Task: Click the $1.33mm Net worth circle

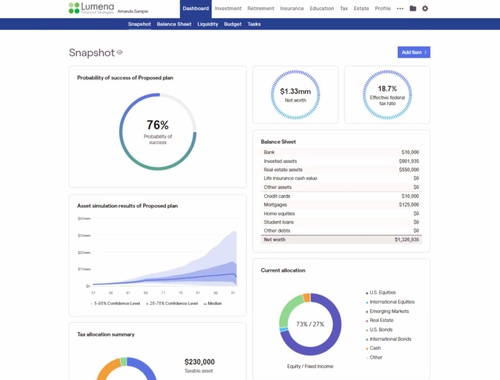Action: 295,95
